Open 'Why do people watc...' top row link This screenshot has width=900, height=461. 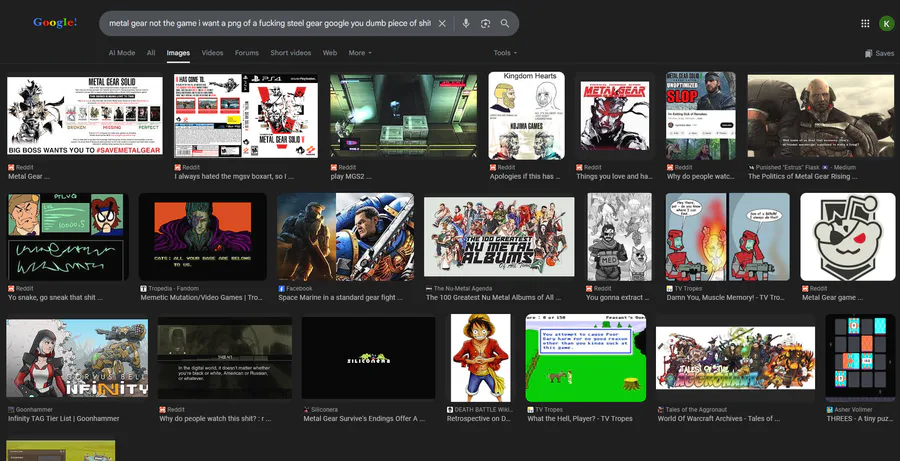(x=700, y=177)
